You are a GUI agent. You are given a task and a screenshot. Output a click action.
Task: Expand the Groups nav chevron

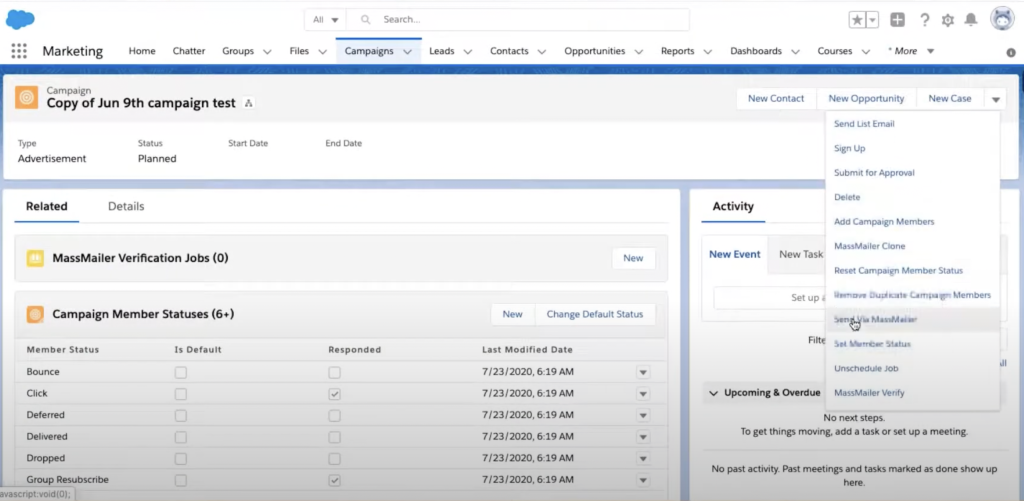[x=267, y=52]
